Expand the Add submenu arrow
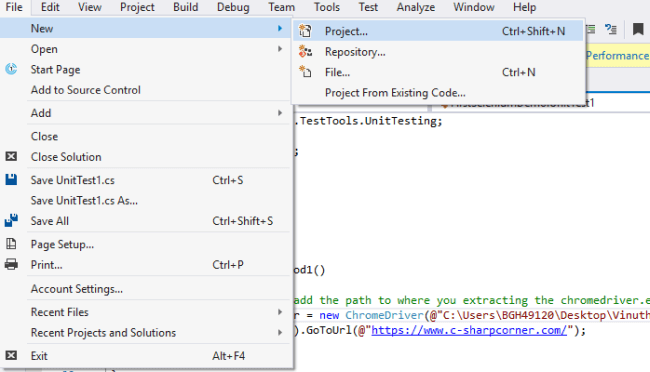650x372 pixels. [x=280, y=113]
